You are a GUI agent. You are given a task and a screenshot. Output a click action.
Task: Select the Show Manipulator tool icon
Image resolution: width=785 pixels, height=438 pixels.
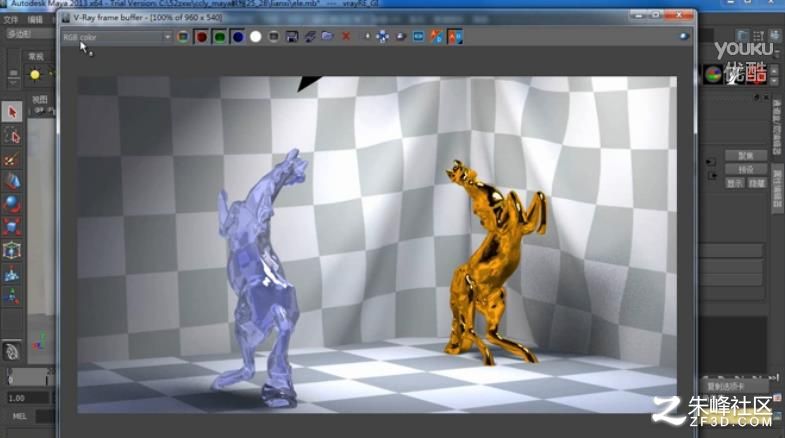pos(12,296)
